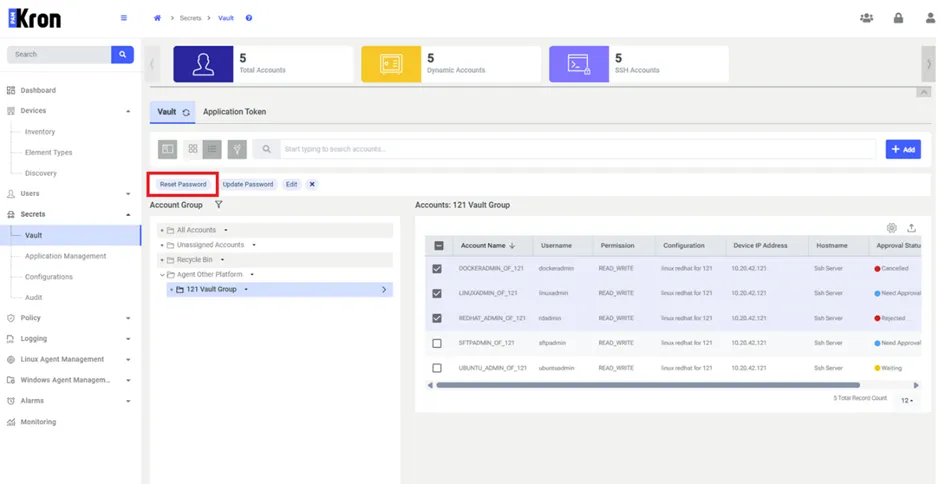Open the user profile icon
The image size is (945, 484).
931,18
